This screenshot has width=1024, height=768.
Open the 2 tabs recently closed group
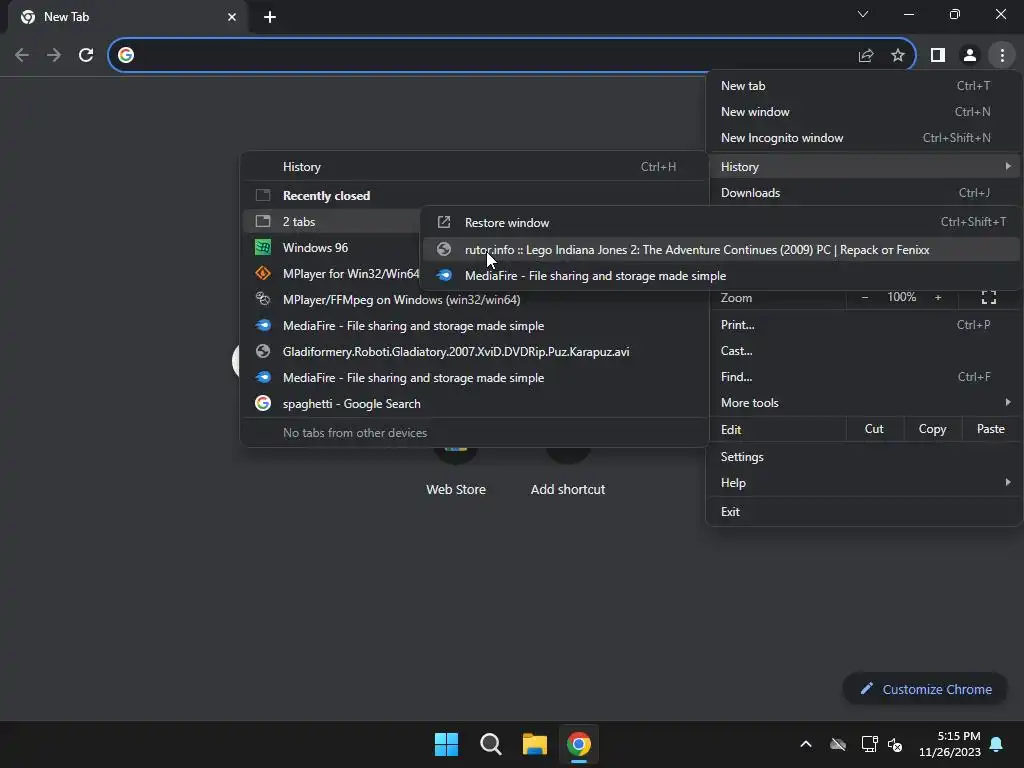332,221
